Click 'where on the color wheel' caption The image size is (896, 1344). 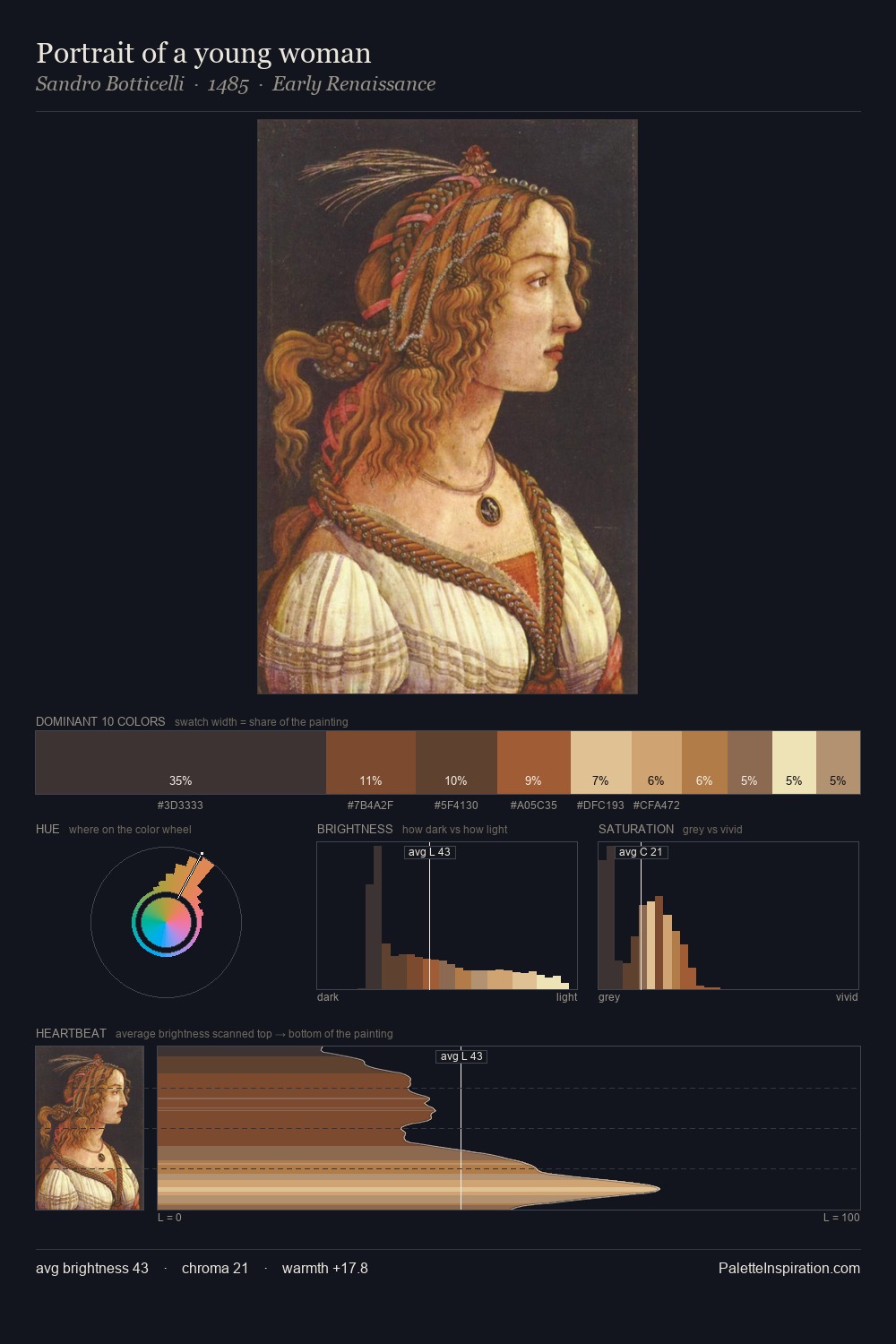coord(130,830)
